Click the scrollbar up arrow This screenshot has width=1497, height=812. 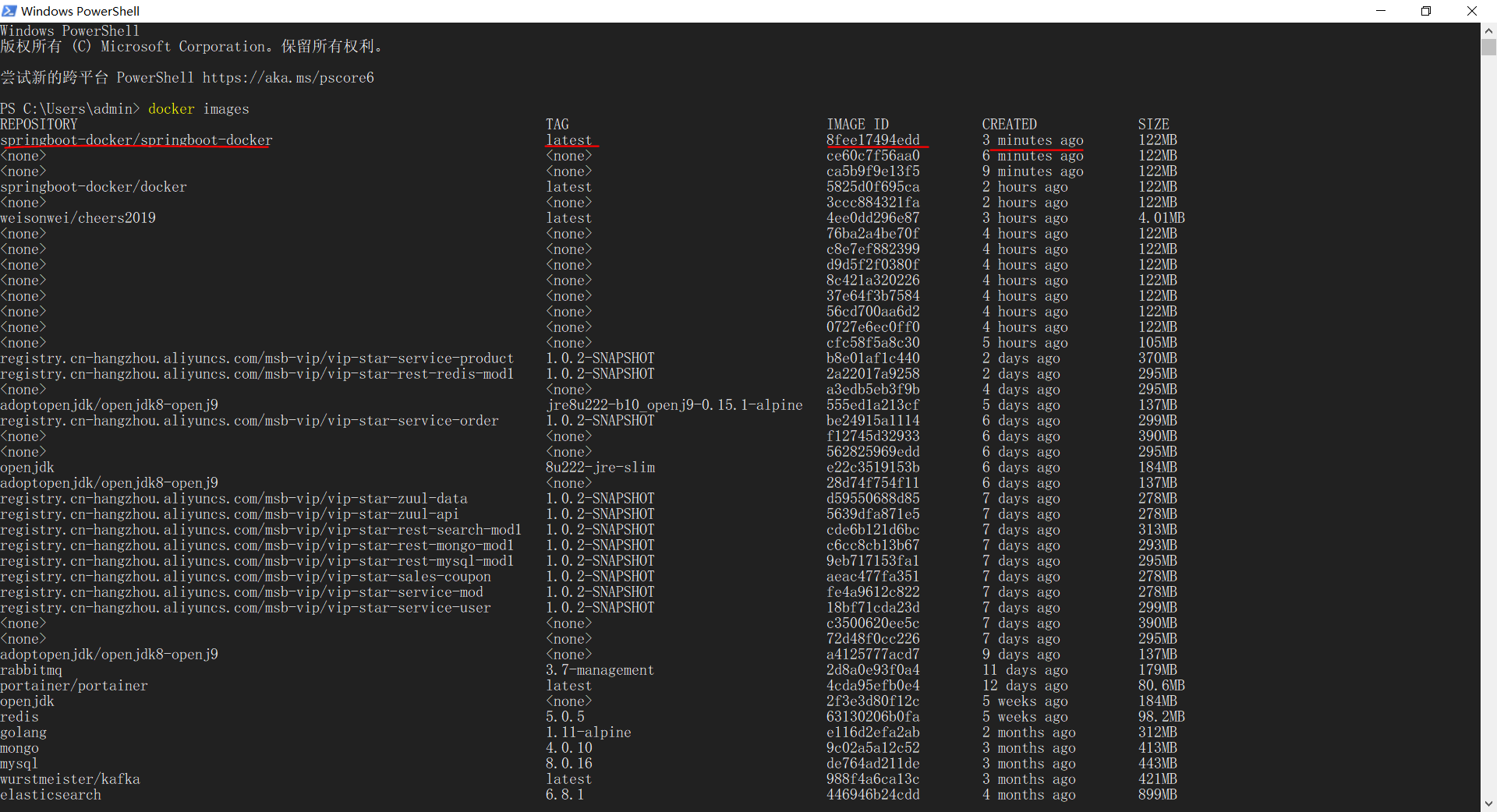click(x=1488, y=30)
